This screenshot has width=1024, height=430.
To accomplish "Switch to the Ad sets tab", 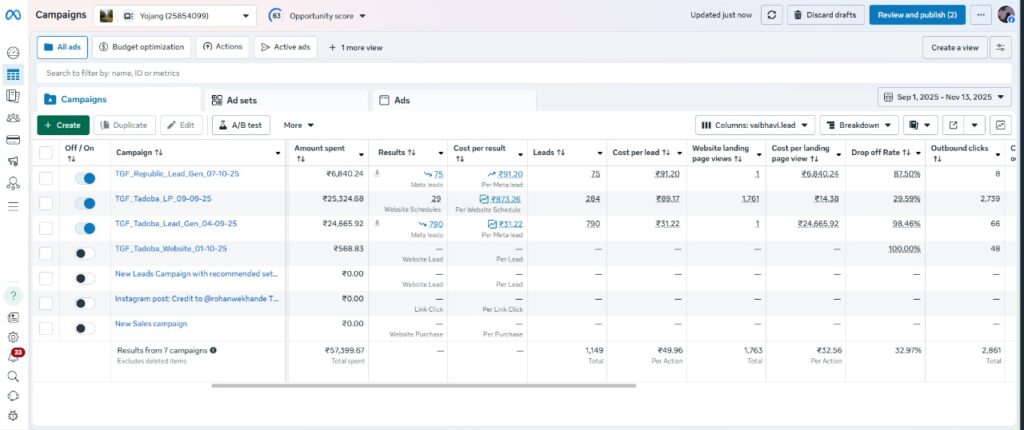I will (x=235, y=100).
